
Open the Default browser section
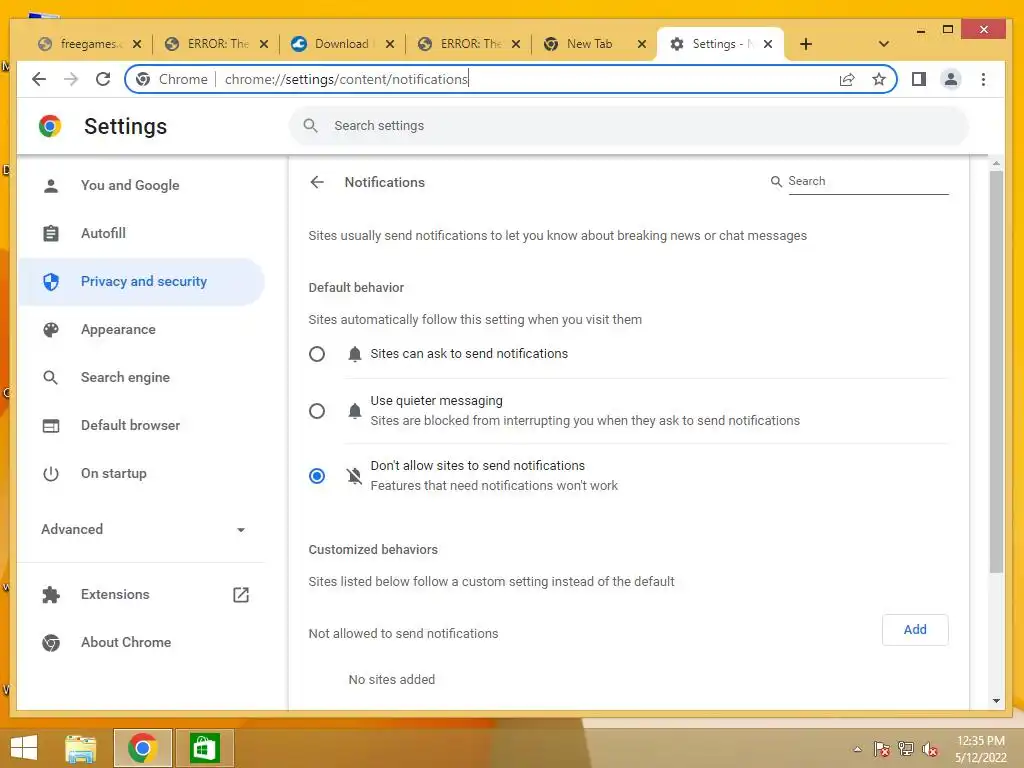click(142, 425)
